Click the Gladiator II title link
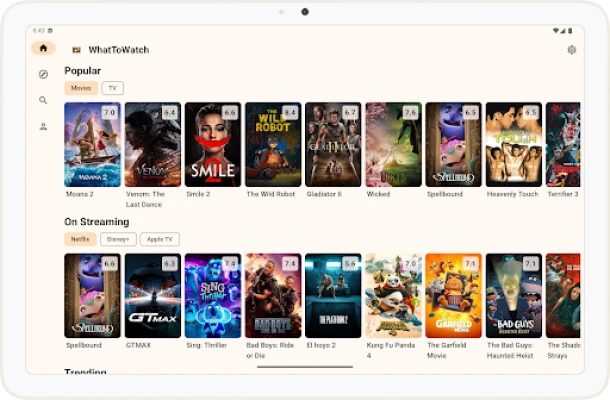 click(323, 194)
